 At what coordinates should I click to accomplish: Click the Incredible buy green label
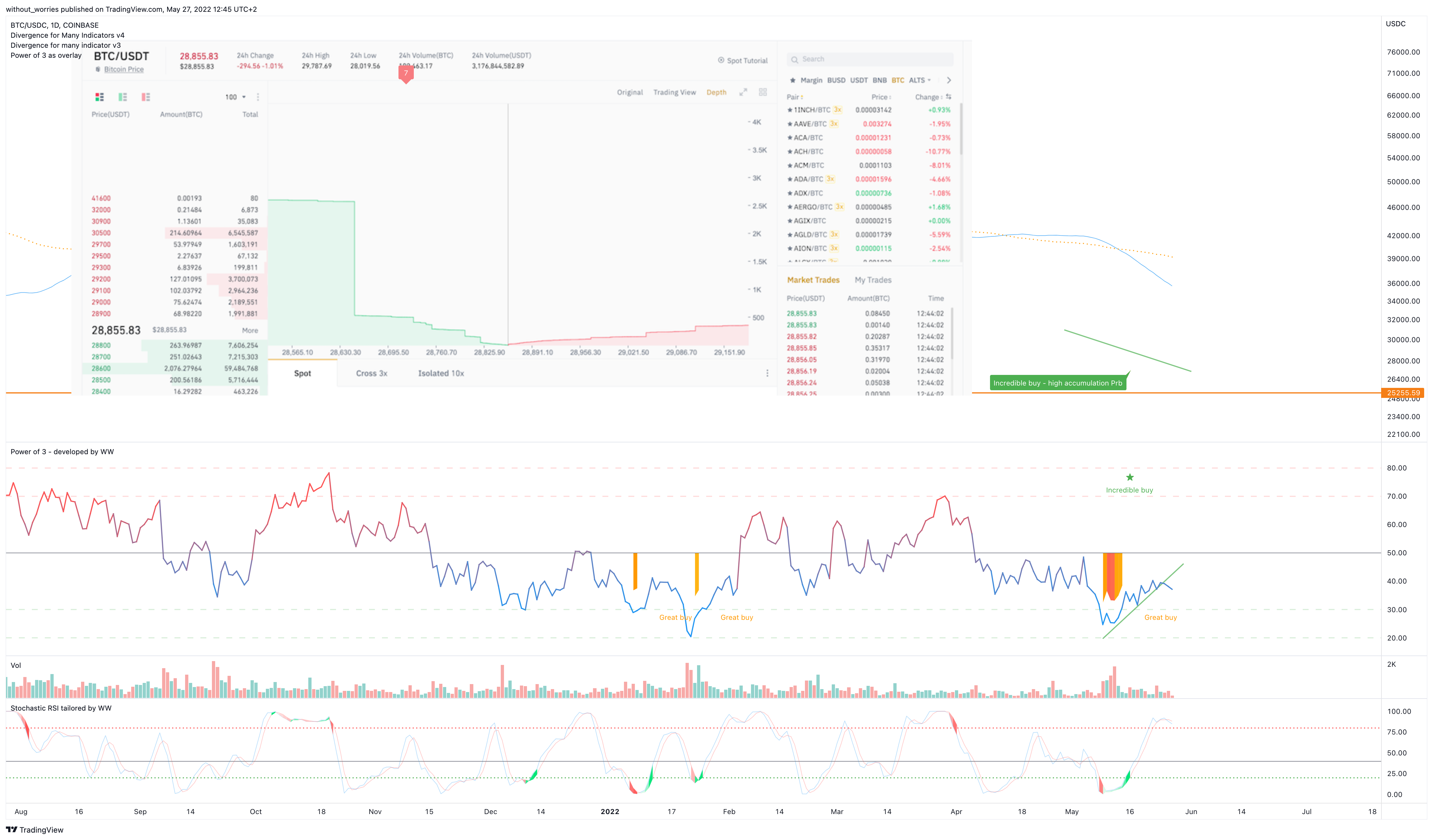pos(1058,383)
